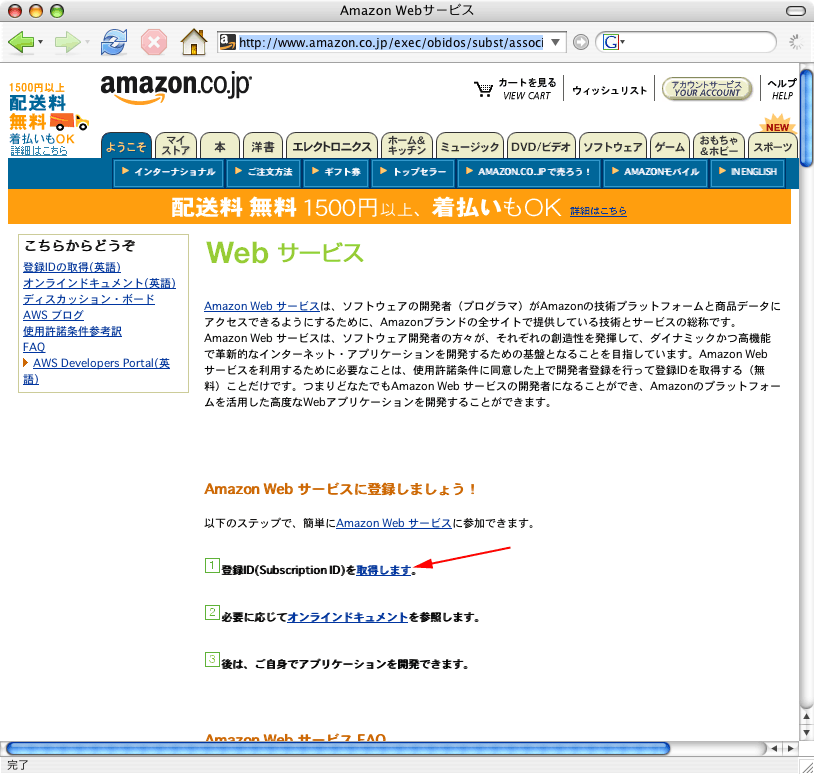Open AMAZON.CO.JPで売ろう！ submenu item

(x=528, y=172)
